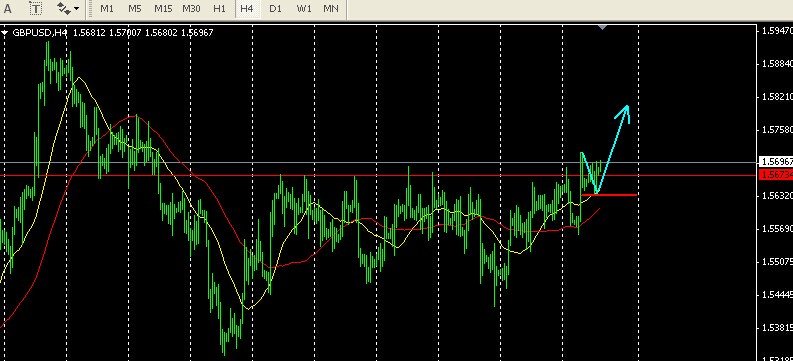Click the close price value 1.56967
Viewport: 793px width, 361px height.
click(x=197, y=33)
